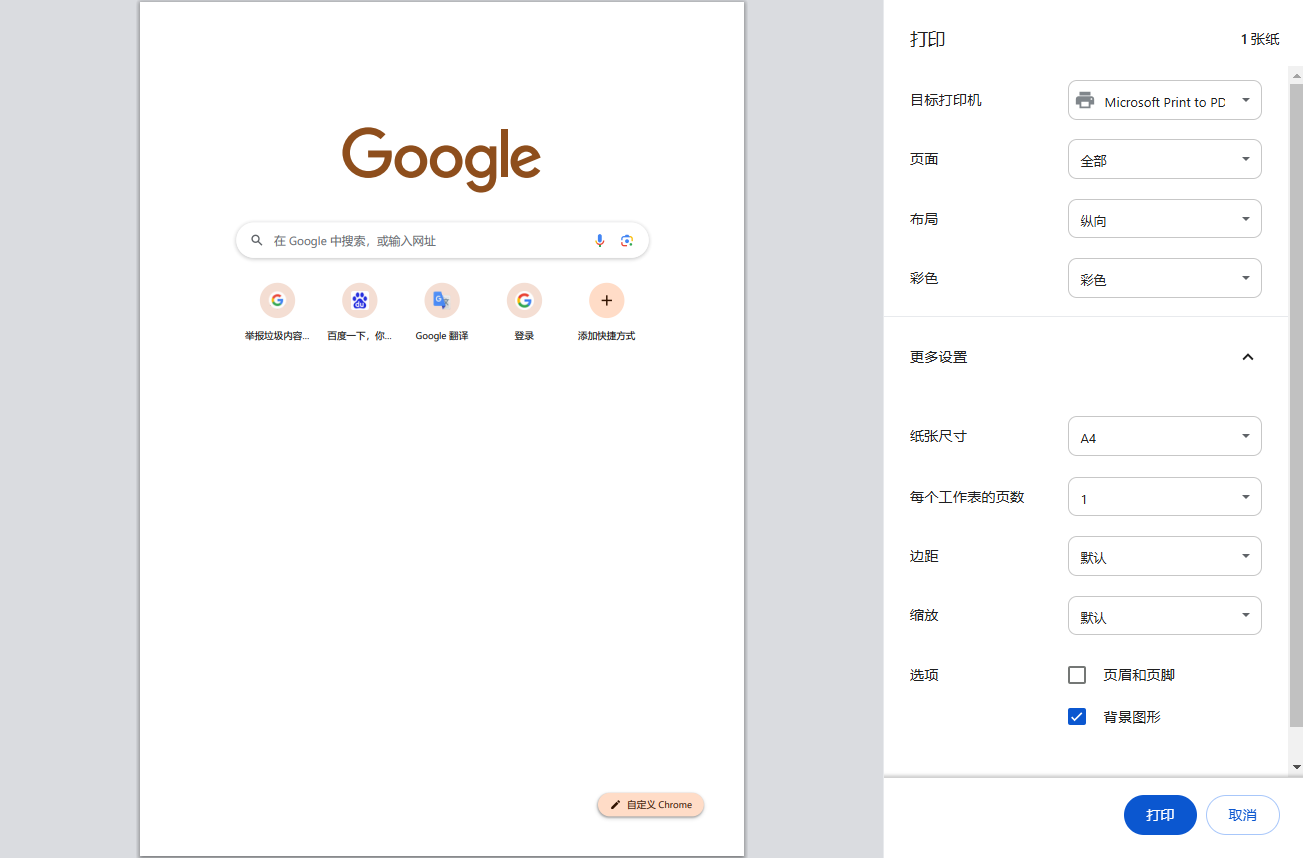Click the 取消 button
This screenshot has width=1303, height=858.
click(x=1243, y=815)
